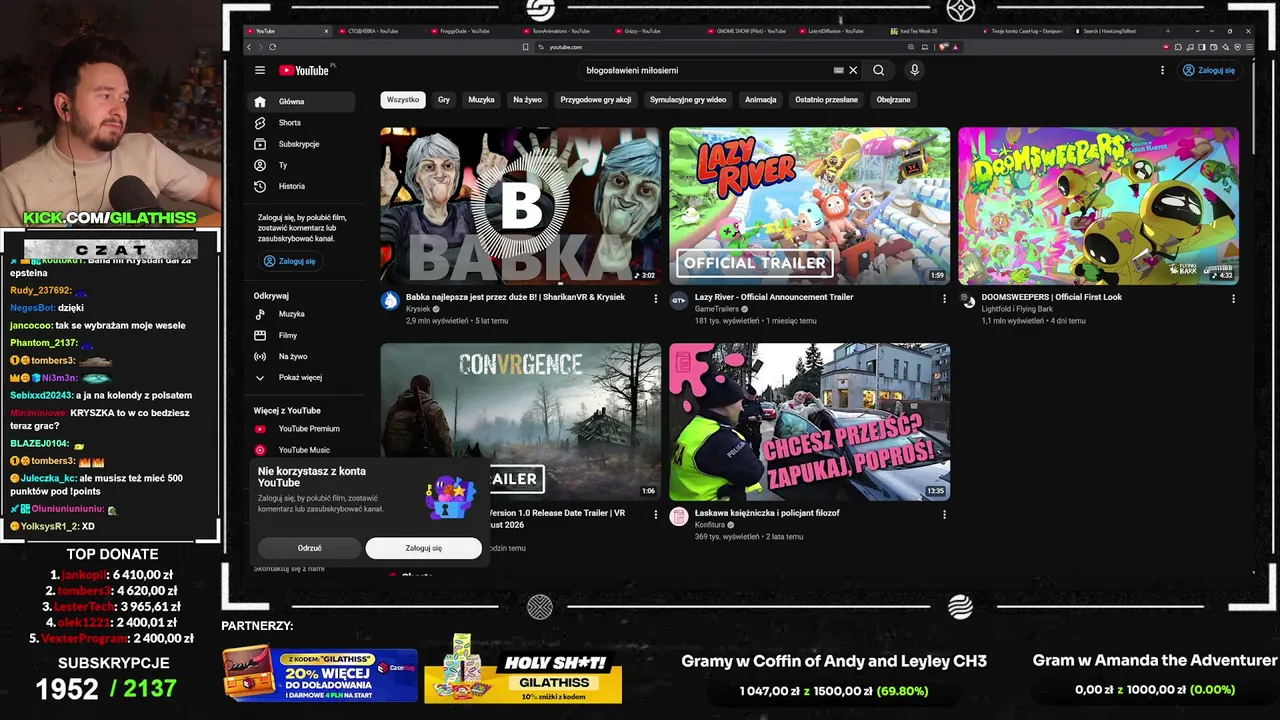Open Muzyka under Odkrywaj in the sidebar
Image resolution: width=1280 pixels, height=720 pixels.
(301, 314)
